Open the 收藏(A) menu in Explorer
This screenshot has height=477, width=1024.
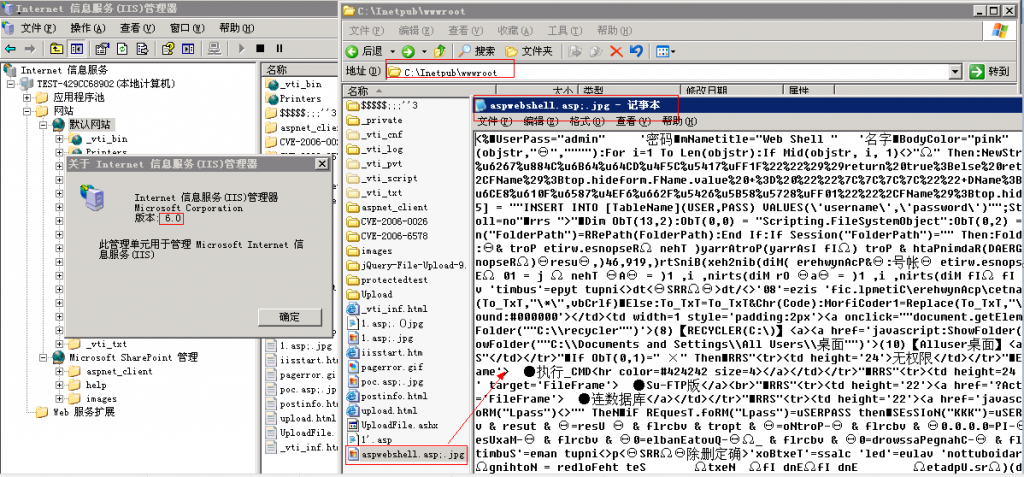(x=517, y=31)
